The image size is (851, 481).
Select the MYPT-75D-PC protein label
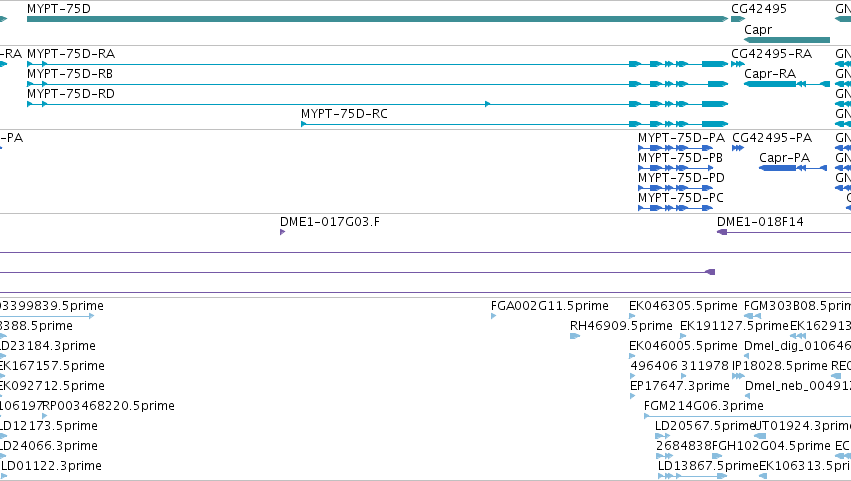pos(681,198)
